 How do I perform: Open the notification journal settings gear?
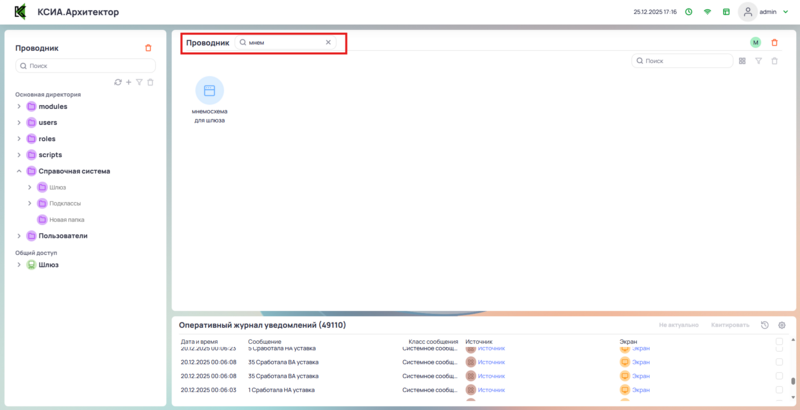(x=782, y=325)
